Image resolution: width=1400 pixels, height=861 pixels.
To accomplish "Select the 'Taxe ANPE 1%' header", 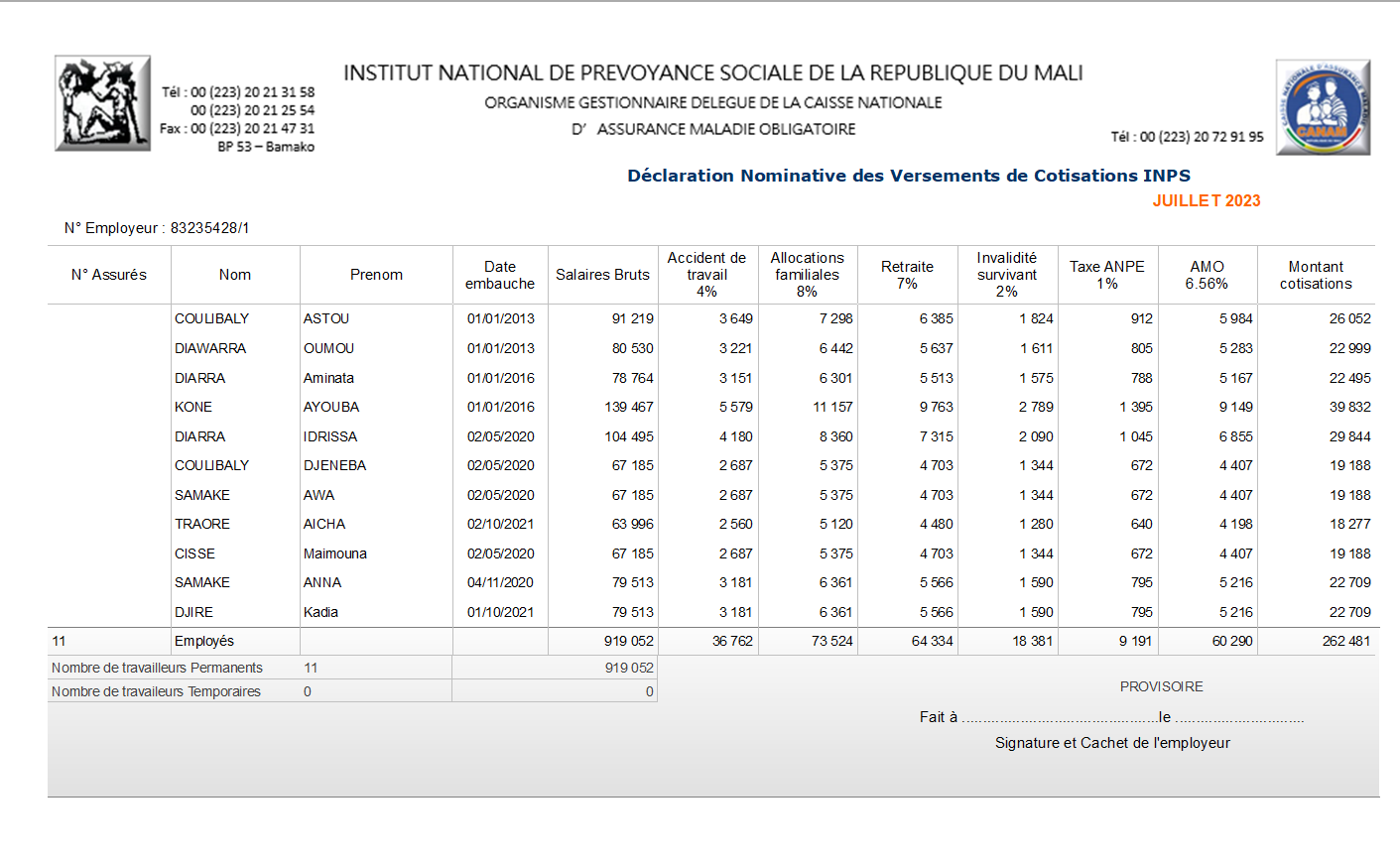I will click(1107, 275).
